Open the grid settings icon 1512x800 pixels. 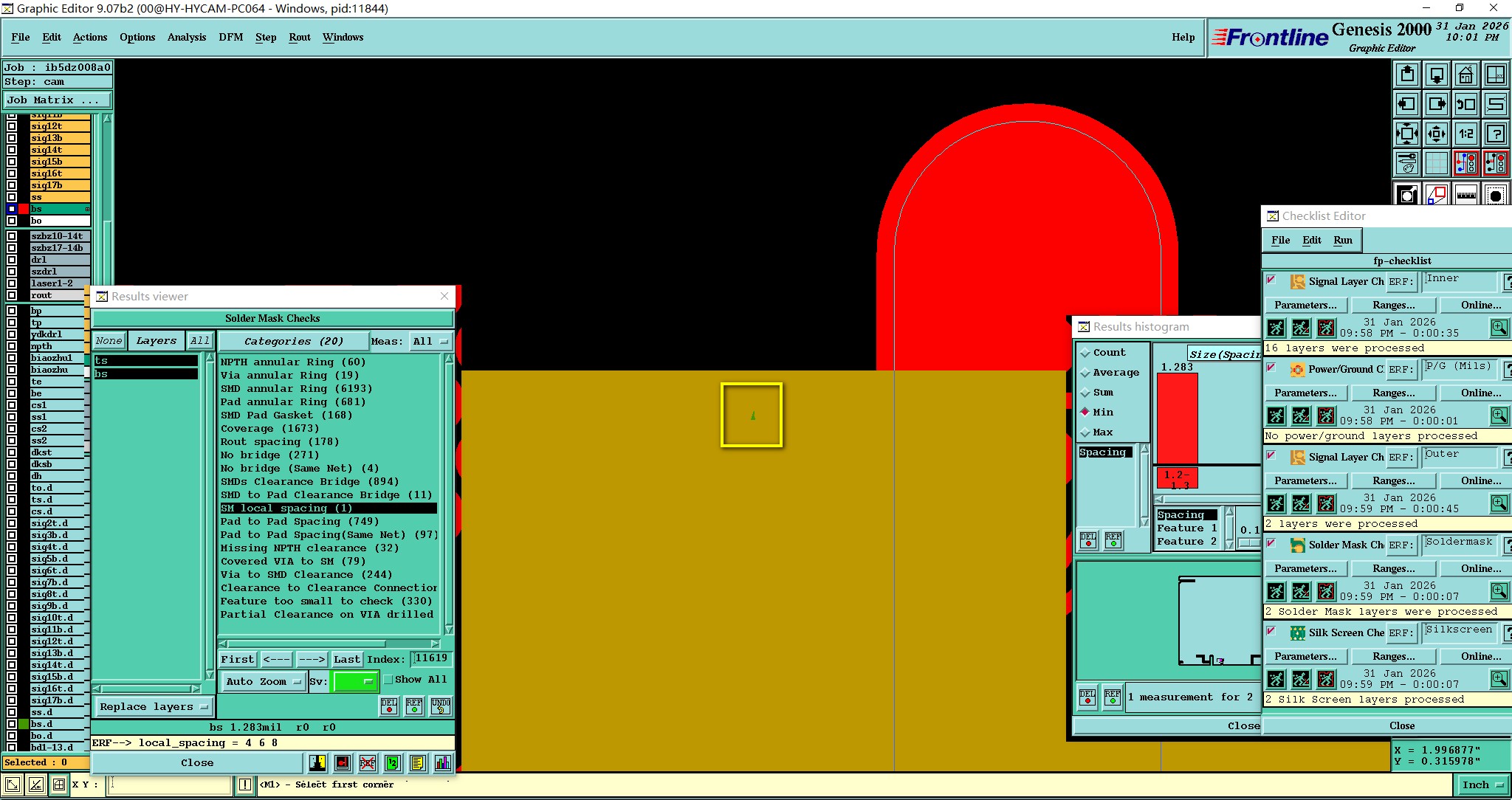(x=1436, y=163)
